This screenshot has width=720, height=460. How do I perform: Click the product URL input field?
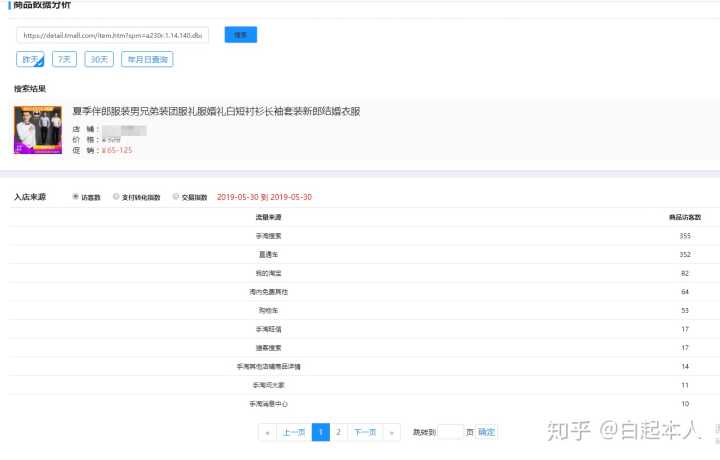[x=112, y=35]
